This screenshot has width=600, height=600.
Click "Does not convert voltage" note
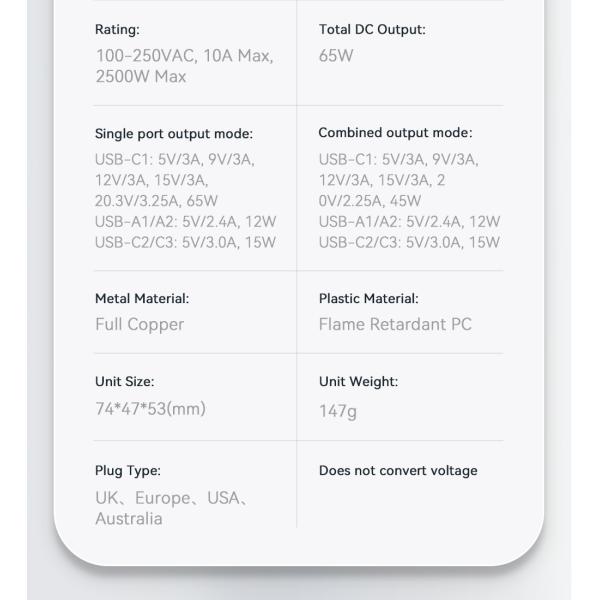click(398, 470)
